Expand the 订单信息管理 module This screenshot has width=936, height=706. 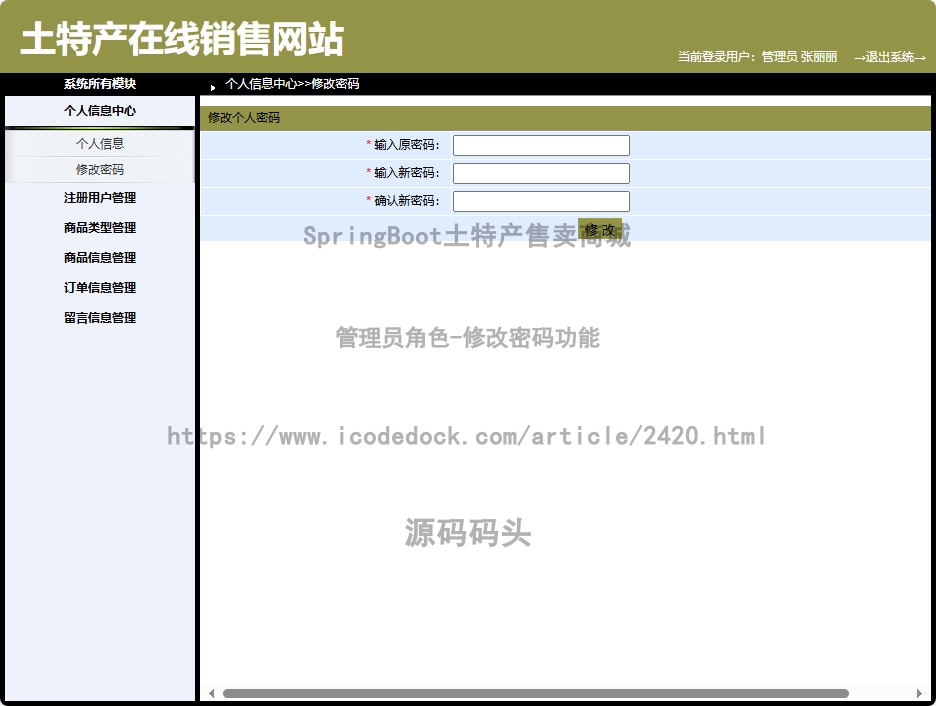click(x=100, y=288)
